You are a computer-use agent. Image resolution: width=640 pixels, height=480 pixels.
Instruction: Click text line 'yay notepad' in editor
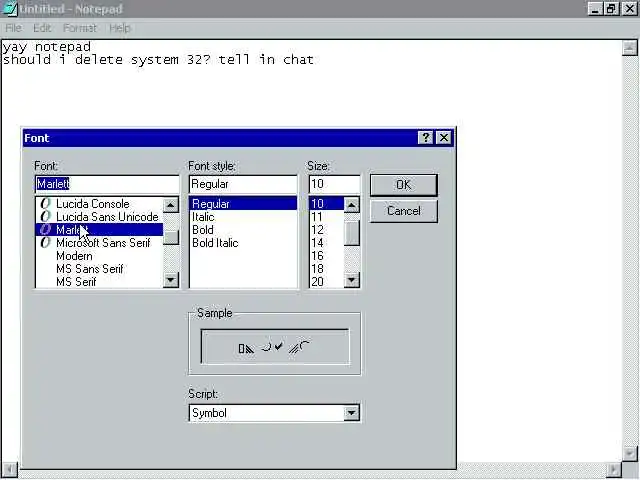point(47,47)
